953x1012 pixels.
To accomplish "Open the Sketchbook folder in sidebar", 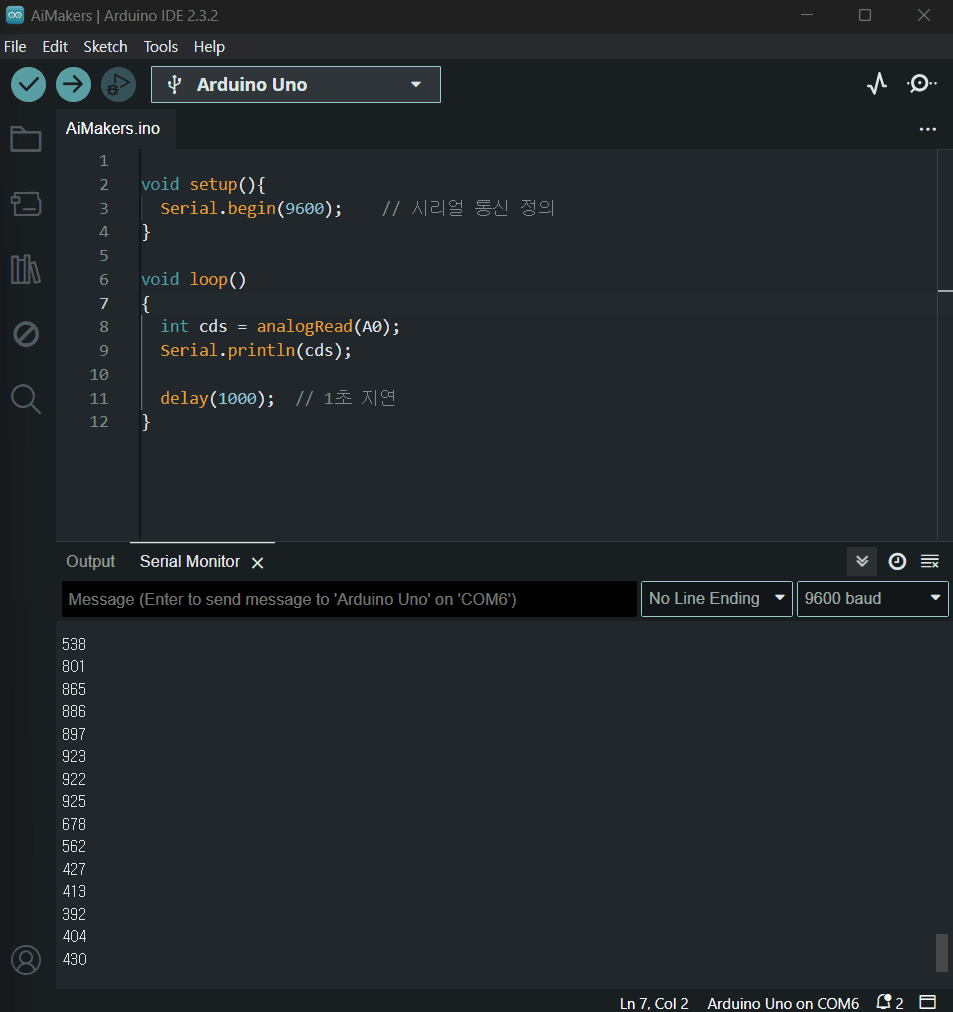I will (26, 140).
